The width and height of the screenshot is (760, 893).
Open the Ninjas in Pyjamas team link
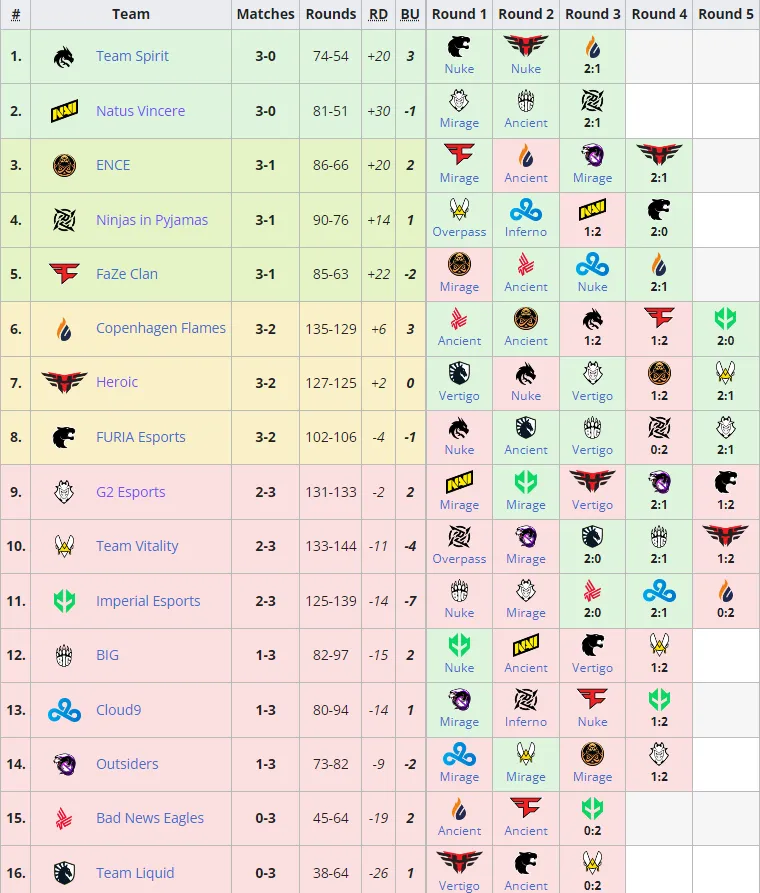click(x=152, y=220)
